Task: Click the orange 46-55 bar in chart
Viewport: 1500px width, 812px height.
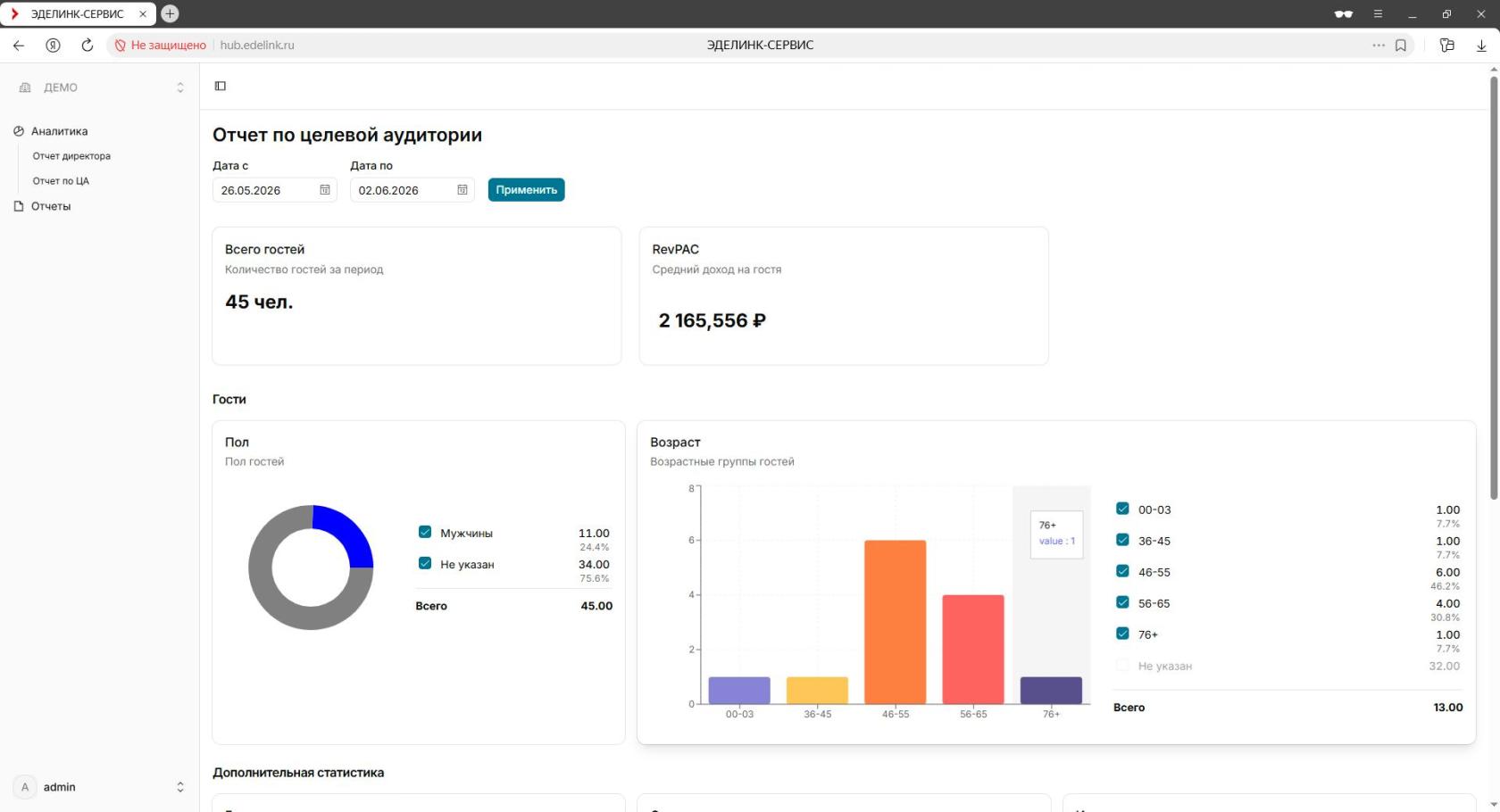Action: [895, 622]
